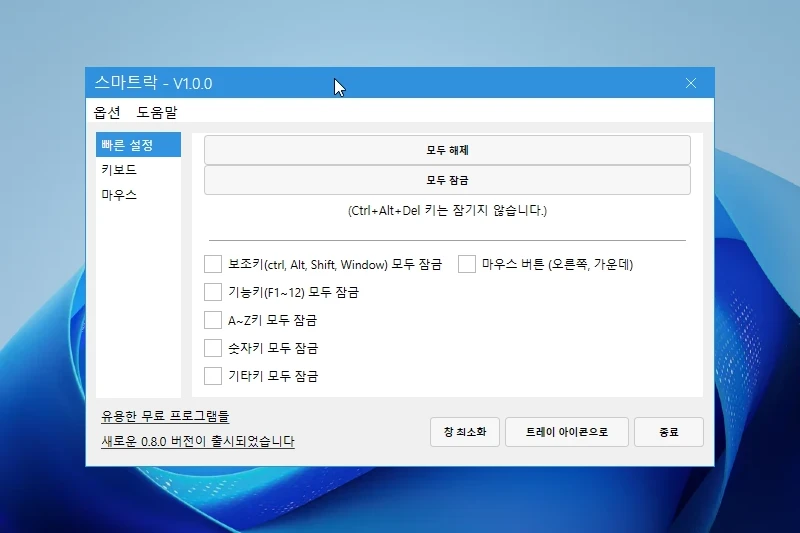800x533 pixels.
Task: Switch to the 마우스 section
Action: click(138, 194)
